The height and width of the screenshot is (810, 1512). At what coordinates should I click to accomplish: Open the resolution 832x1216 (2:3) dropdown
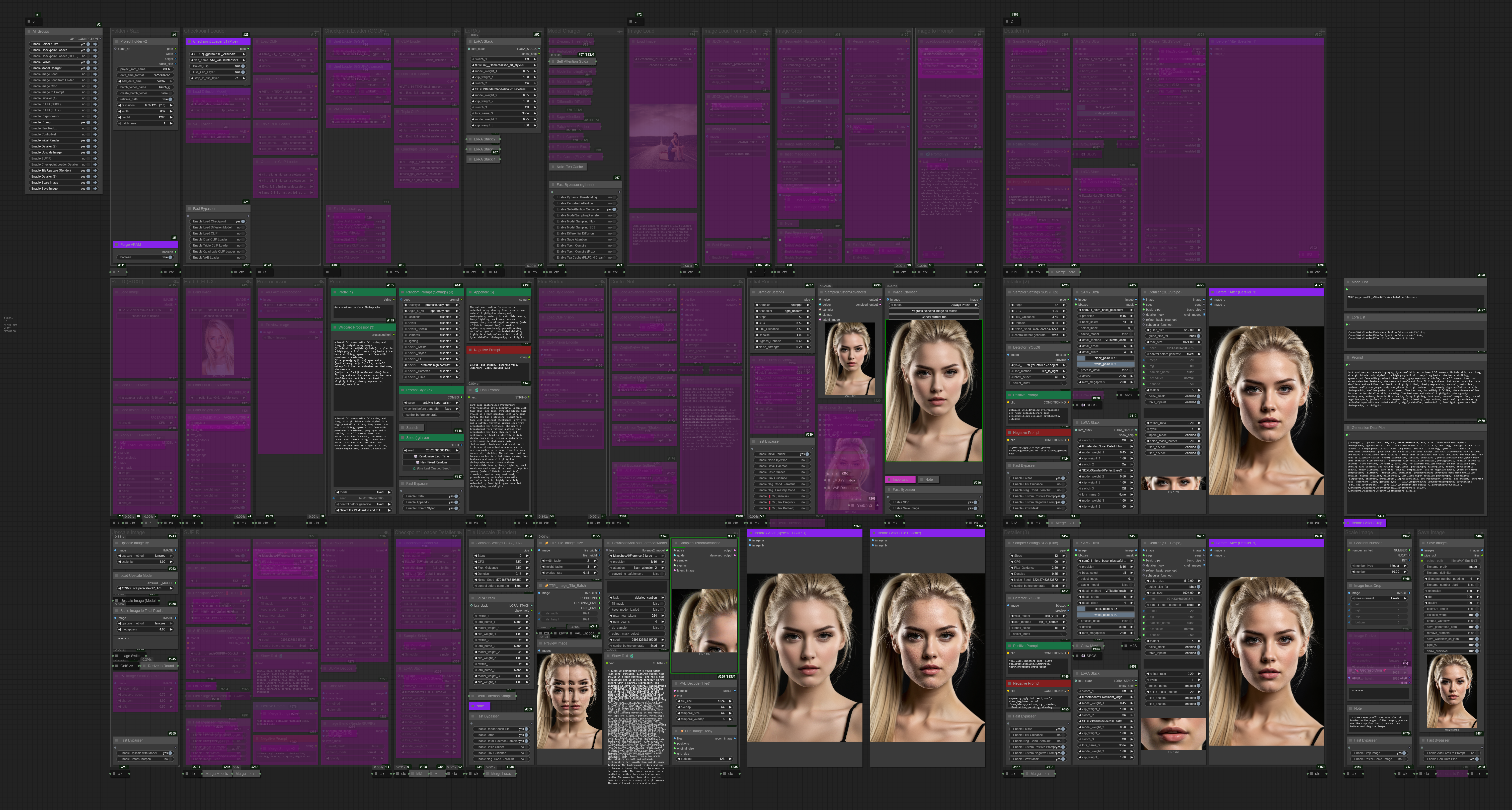coord(145,105)
